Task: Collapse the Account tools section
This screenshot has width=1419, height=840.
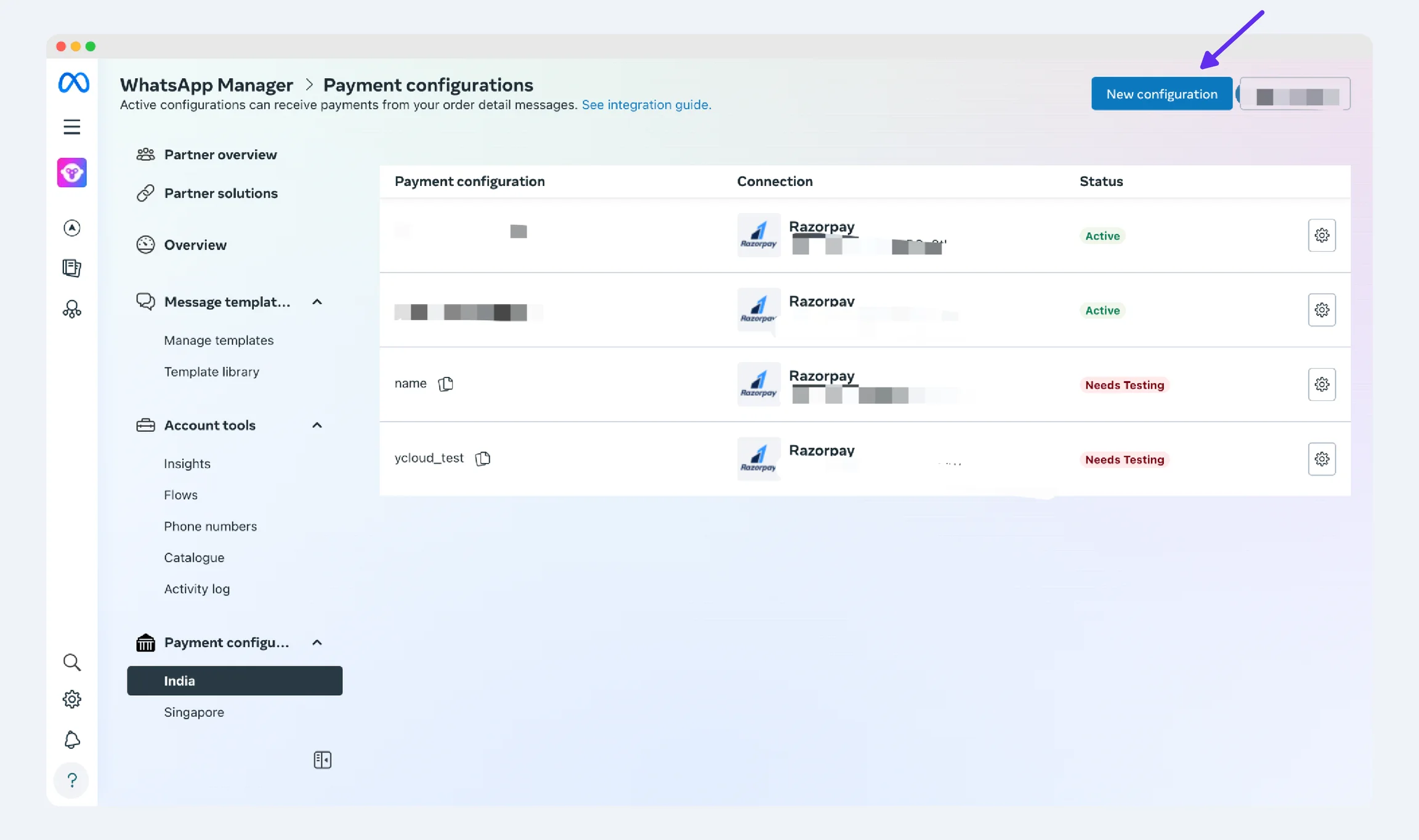Action: pos(317,425)
